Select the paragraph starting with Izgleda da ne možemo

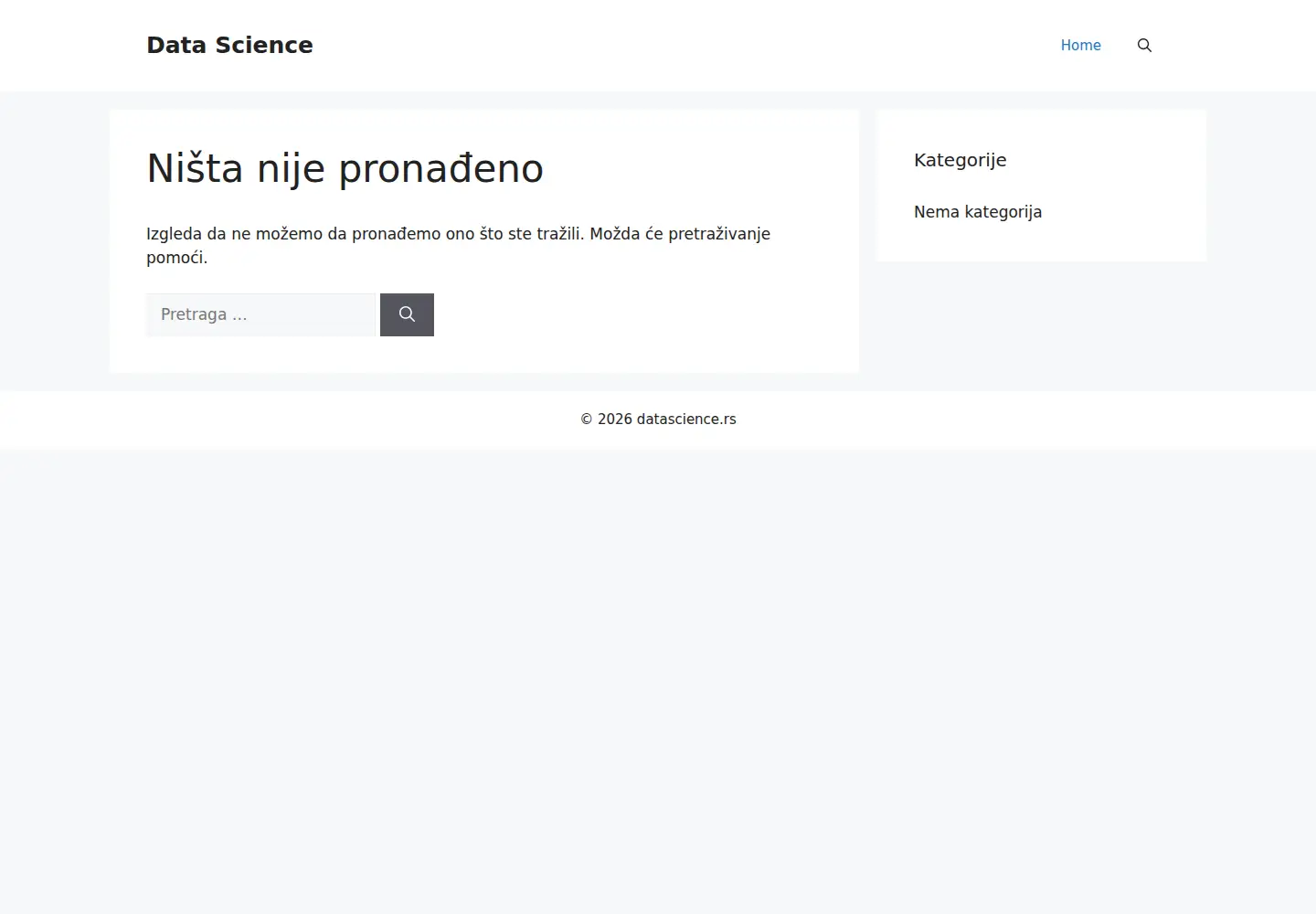point(458,246)
